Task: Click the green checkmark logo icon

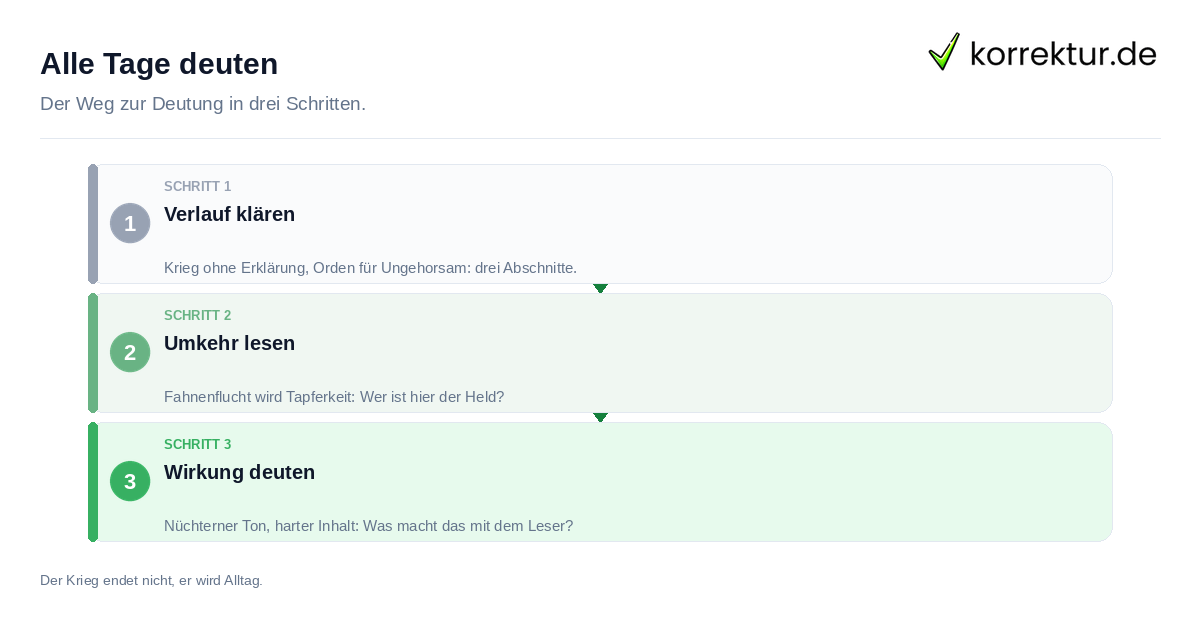Action: point(944,51)
